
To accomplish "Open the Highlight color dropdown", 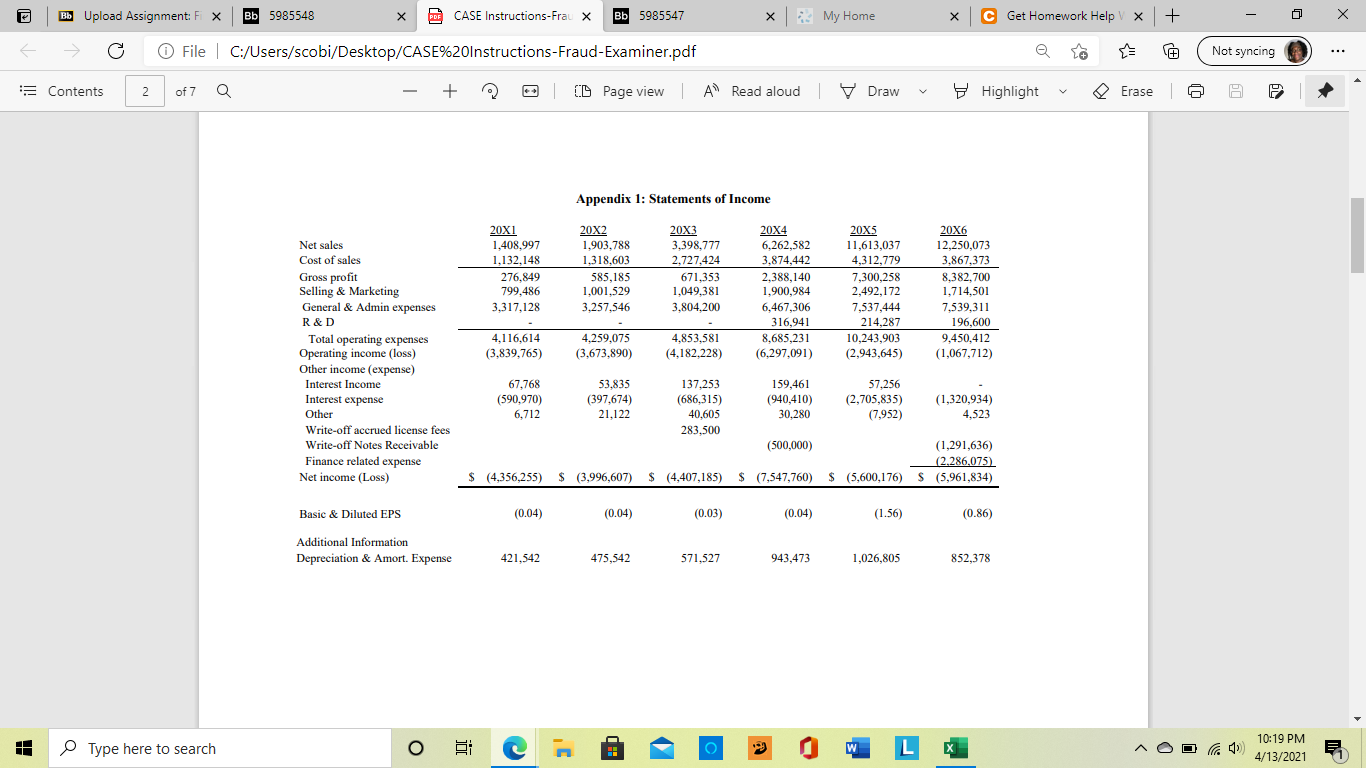I will point(1062,90).
